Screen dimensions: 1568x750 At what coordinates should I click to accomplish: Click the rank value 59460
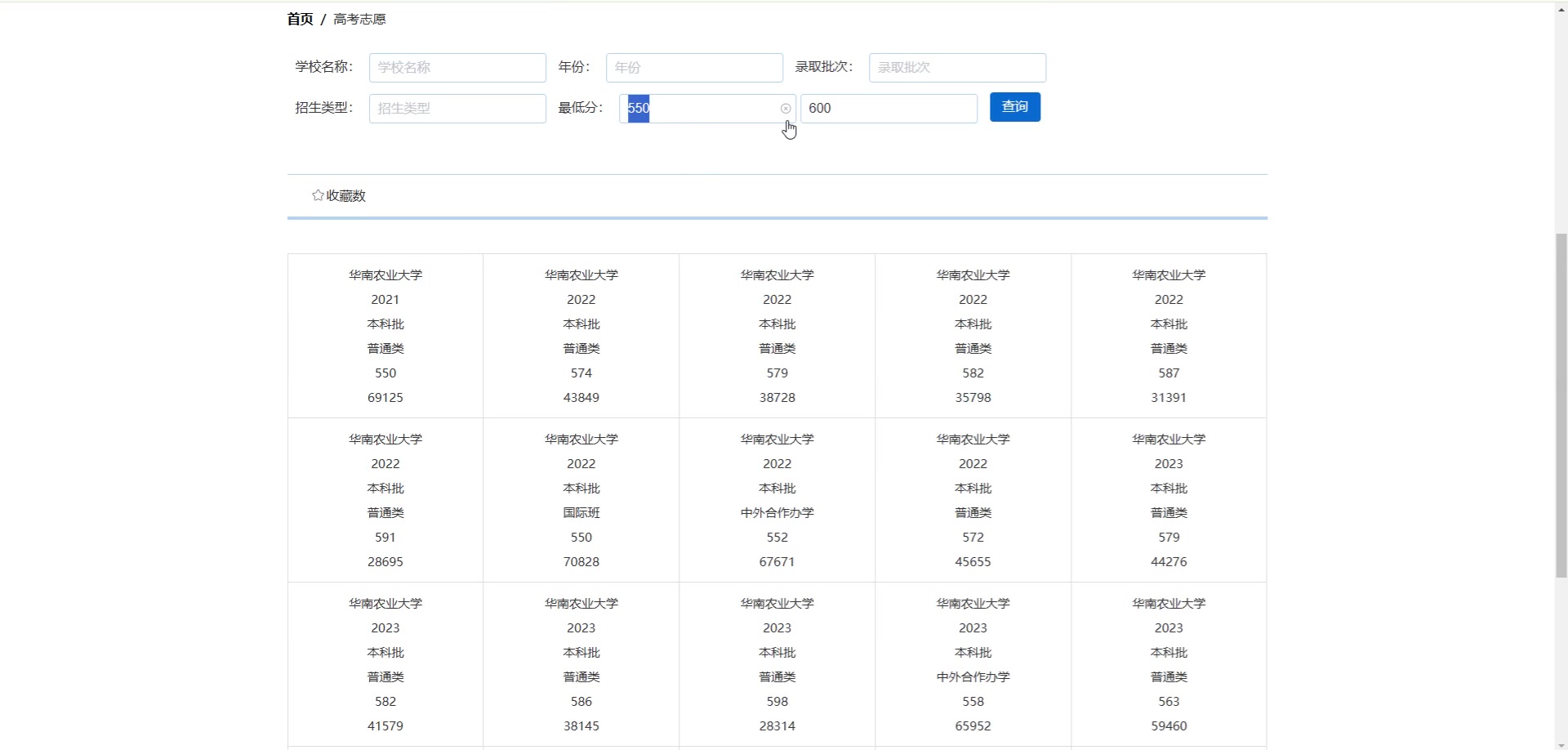tap(1169, 726)
